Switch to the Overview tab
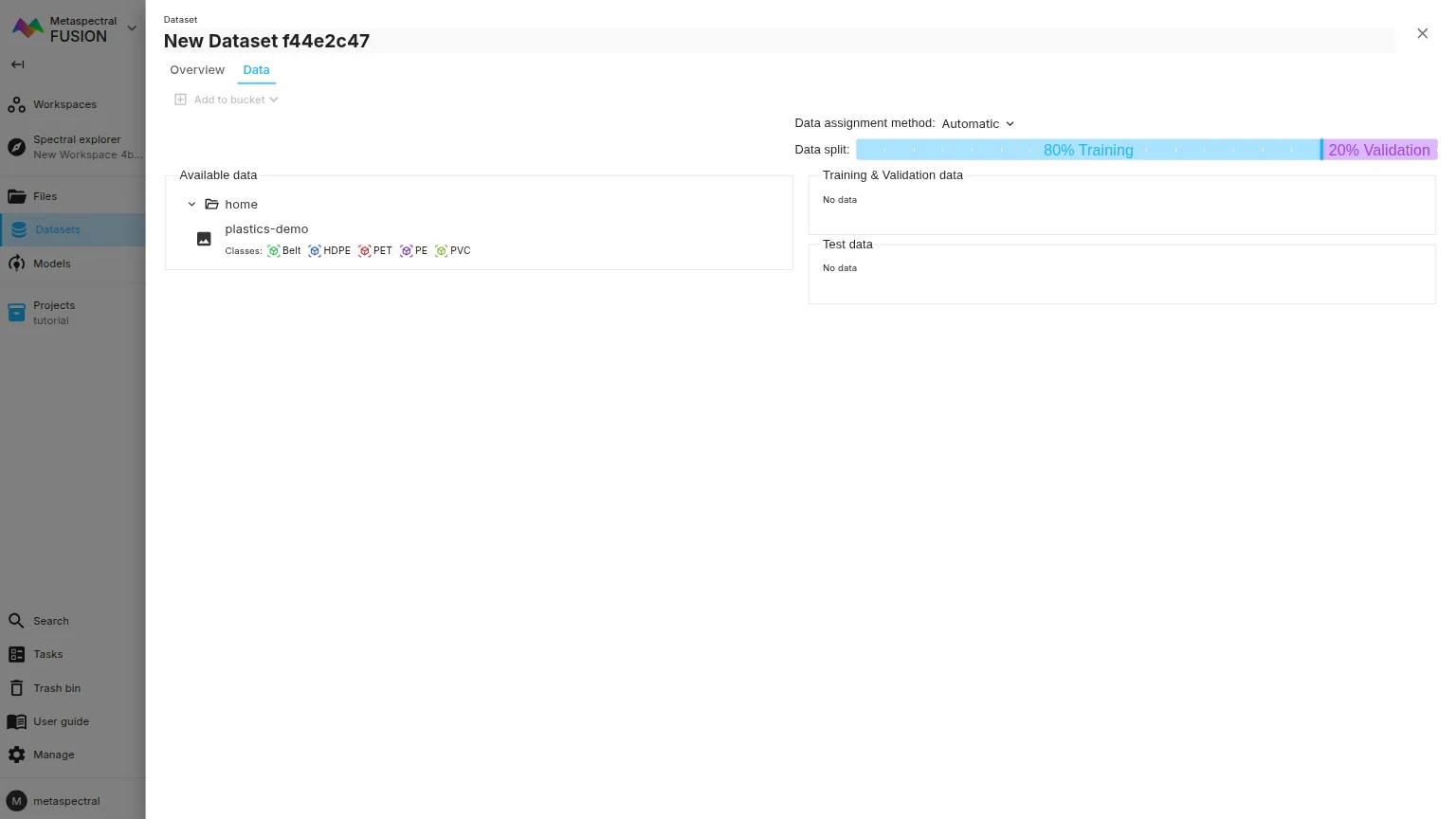Viewport: 1456px width, 819px height. pyautogui.click(x=197, y=70)
